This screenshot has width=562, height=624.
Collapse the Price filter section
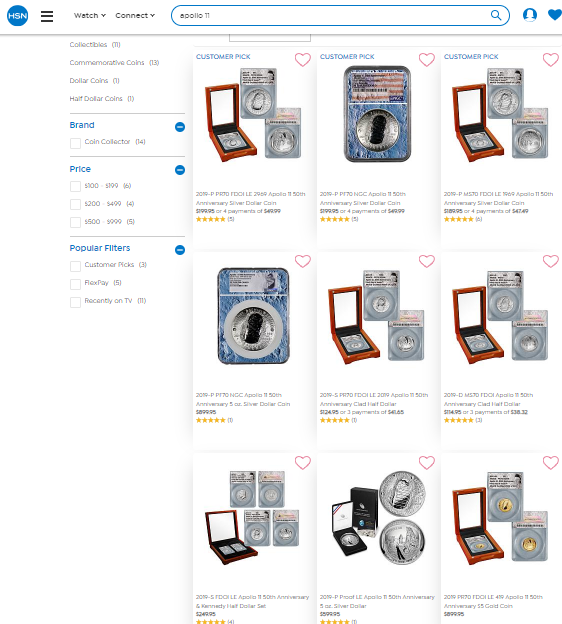(x=180, y=170)
